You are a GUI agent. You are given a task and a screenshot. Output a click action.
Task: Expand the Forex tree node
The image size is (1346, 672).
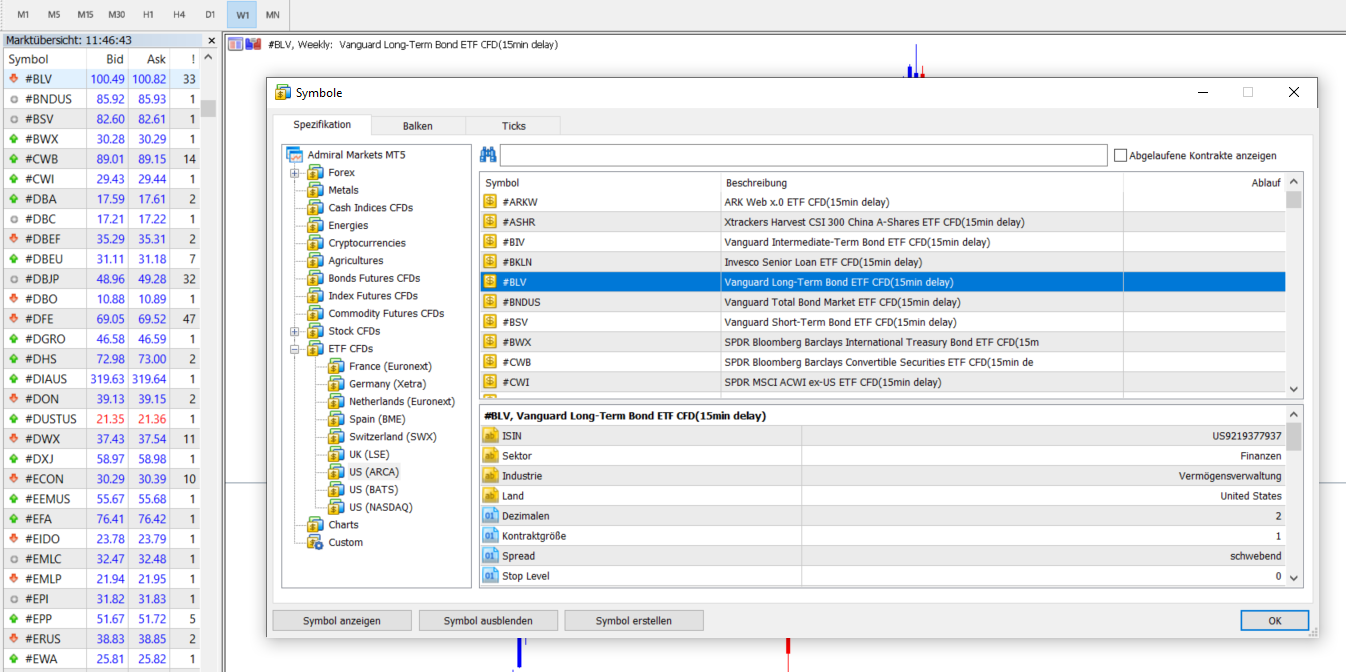(295, 173)
